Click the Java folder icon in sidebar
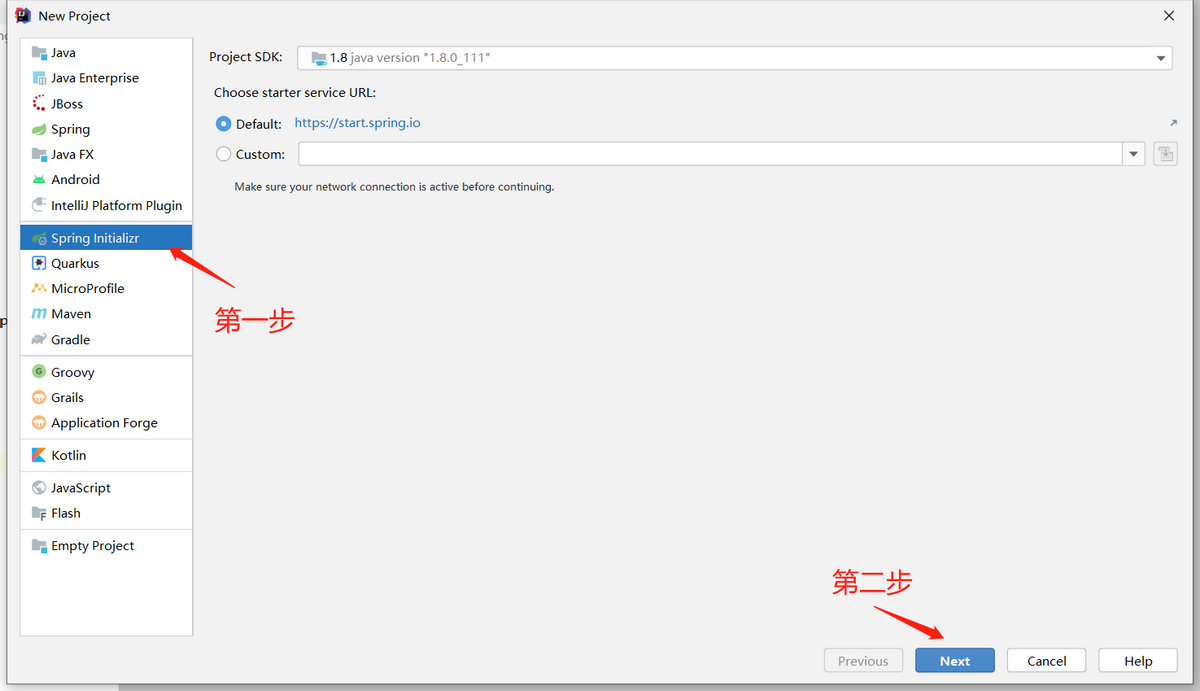1200x691 pixels. tap(39, 53)
